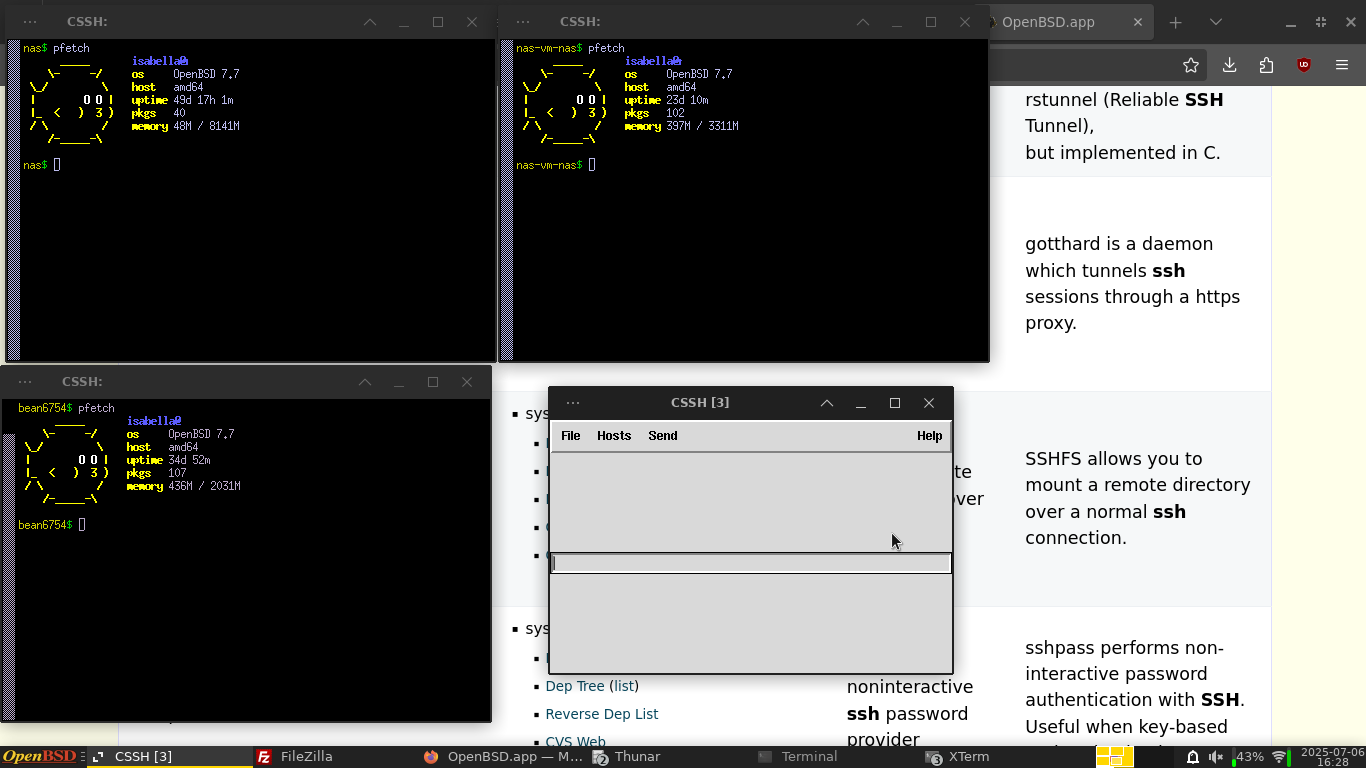Open the Firefox hamburger application menu
This screenshot has height=768, width=1366.
[x=1342, y=65]
